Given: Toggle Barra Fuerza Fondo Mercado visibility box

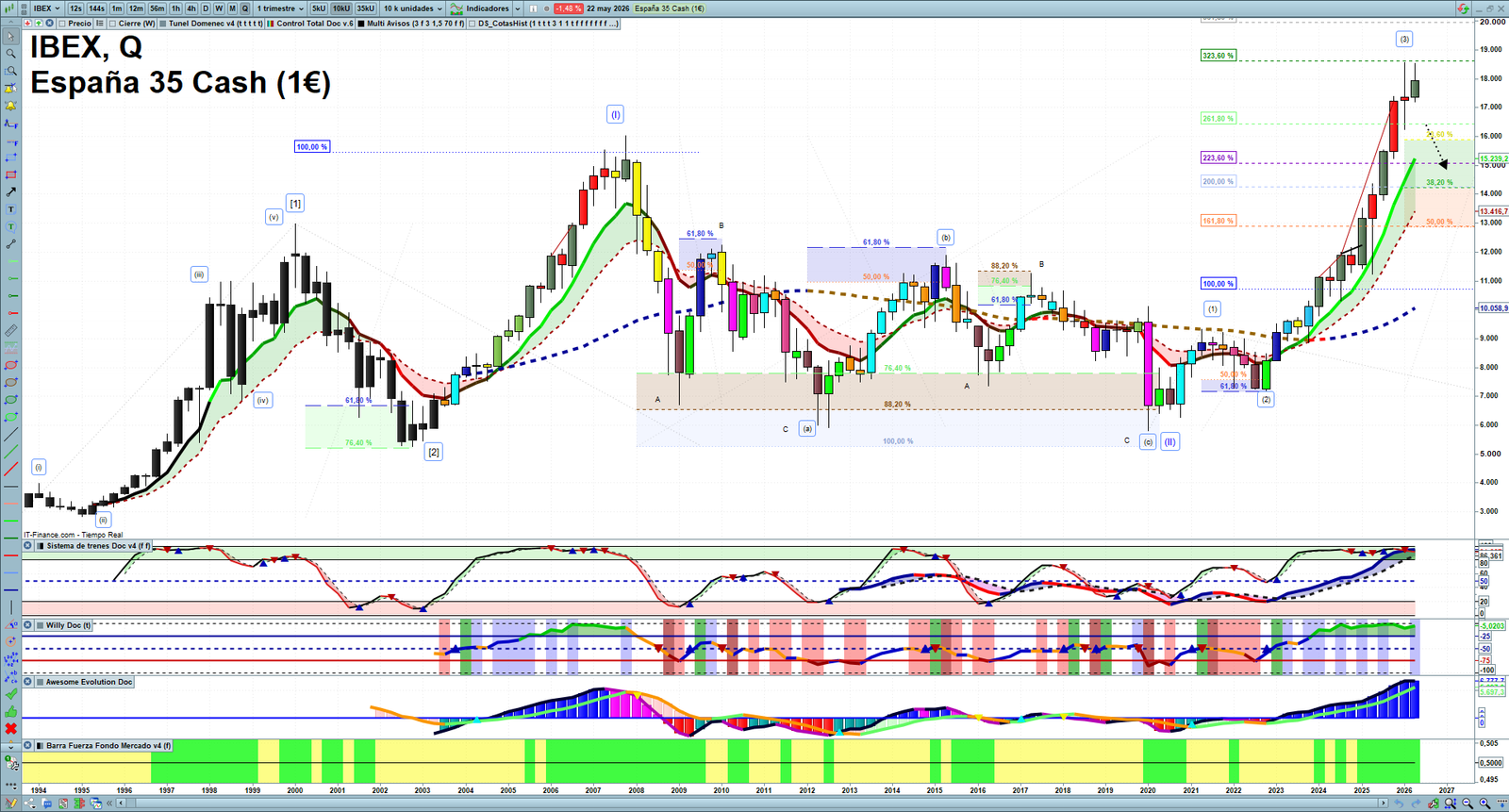Looking at the screenshot, I should click(x=41, y=745).
